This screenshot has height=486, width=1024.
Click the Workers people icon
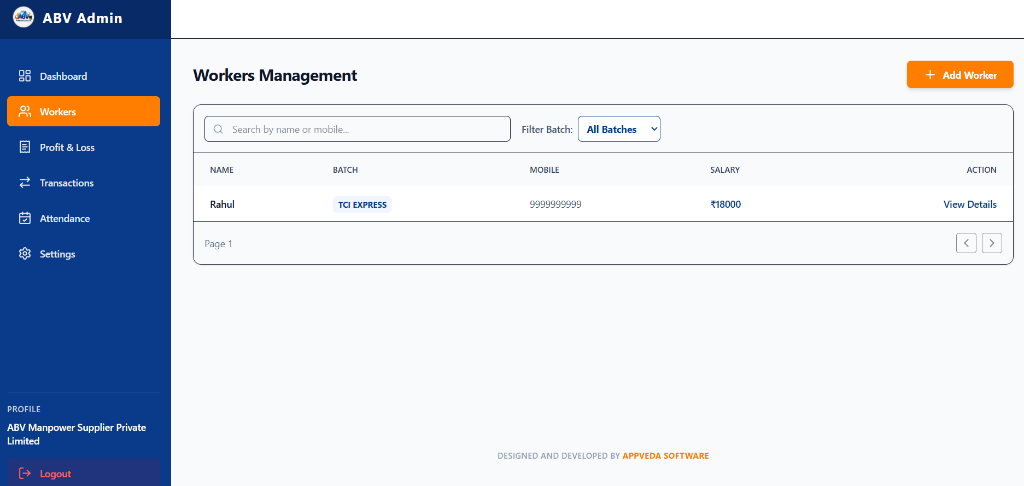click(25, 111)
